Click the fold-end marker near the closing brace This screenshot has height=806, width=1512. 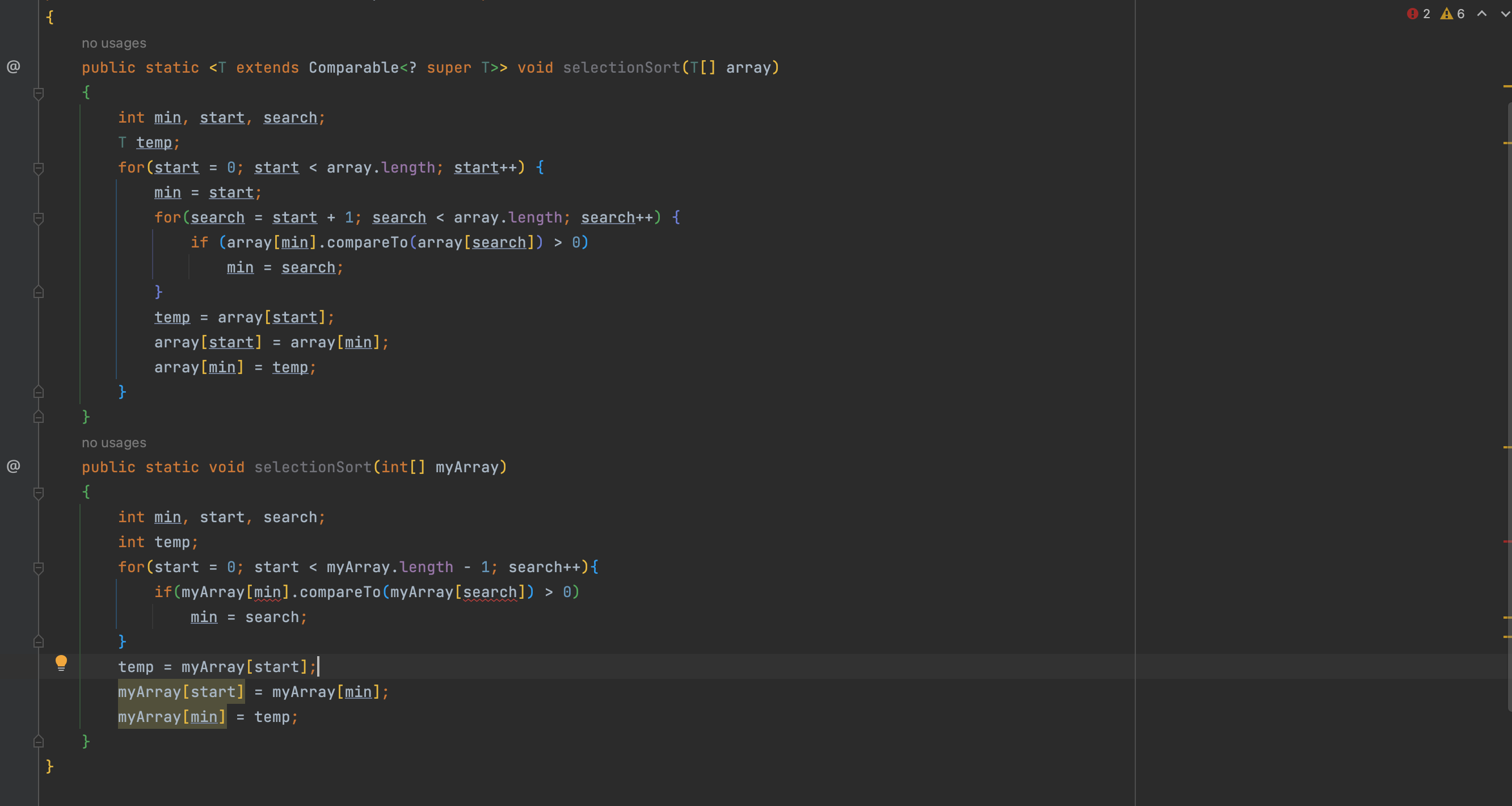39,741
